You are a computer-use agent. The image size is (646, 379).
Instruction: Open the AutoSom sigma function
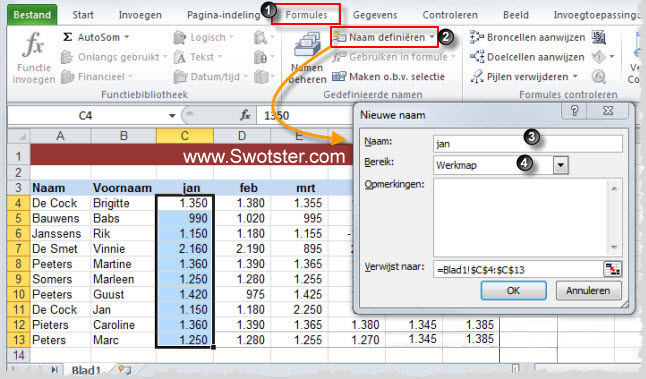(68, 37)
